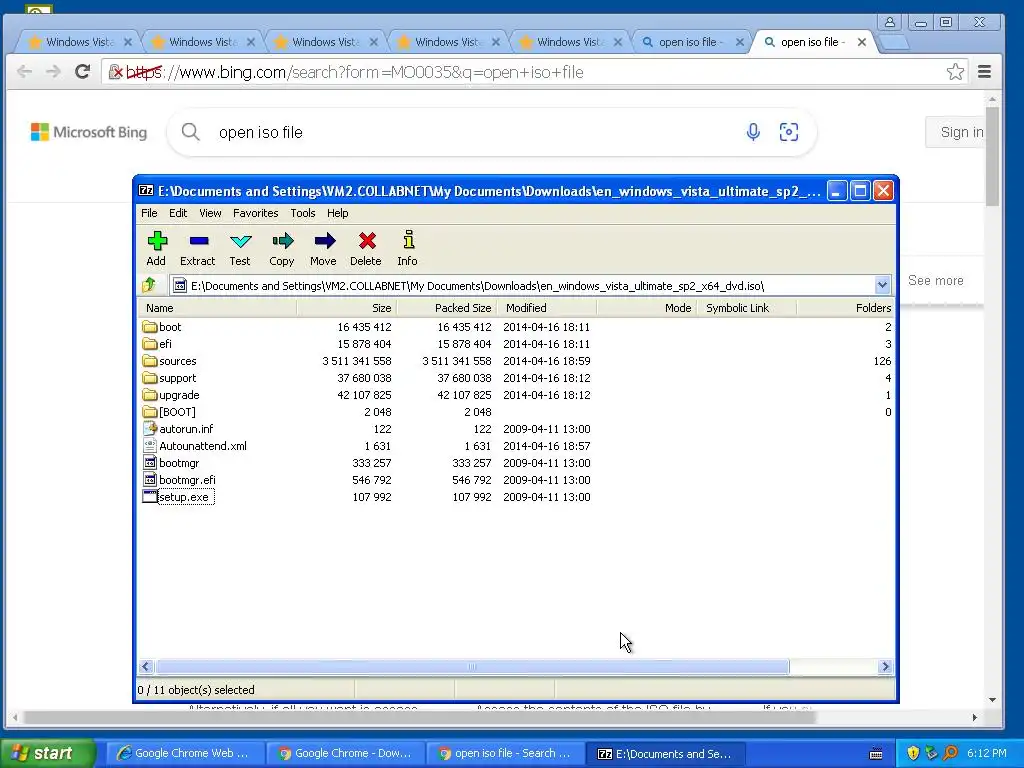The width and height of the screenshot is (1024, 768).
Task: Click the red Delete icon
Action: (366, 241)
